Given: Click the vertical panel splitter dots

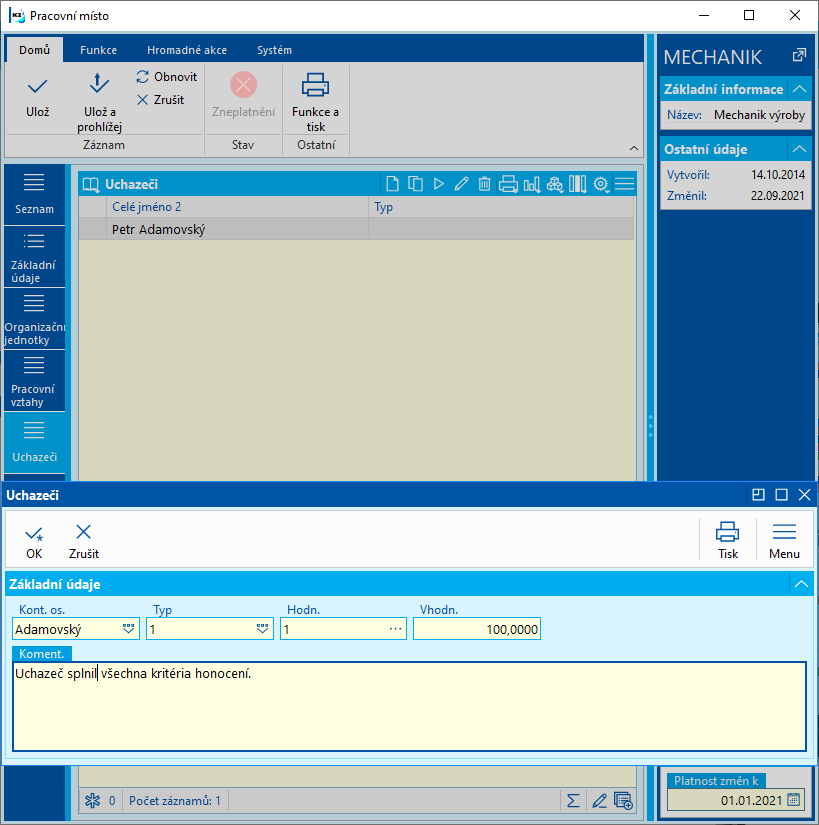Looking at the screenshot, I should [650, 426].
